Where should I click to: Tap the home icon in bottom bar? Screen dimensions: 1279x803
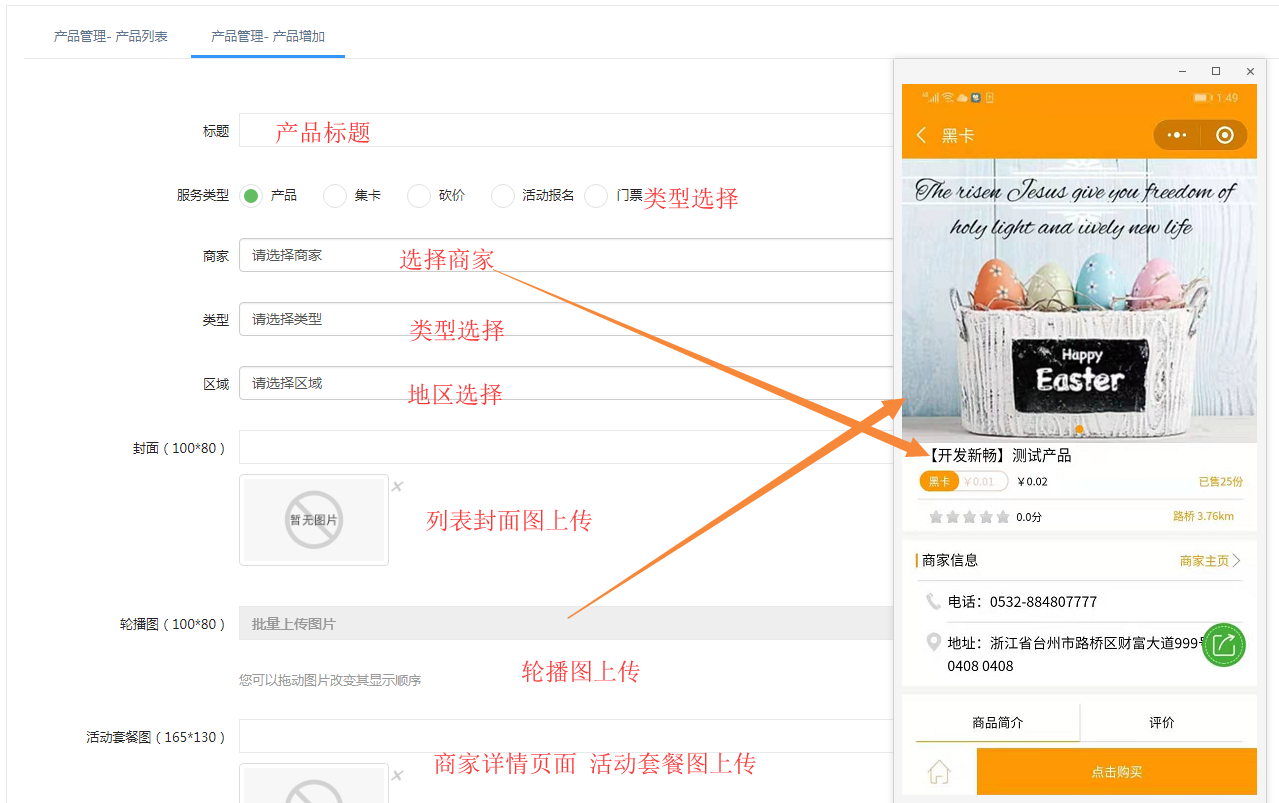(x=938, y=772)
